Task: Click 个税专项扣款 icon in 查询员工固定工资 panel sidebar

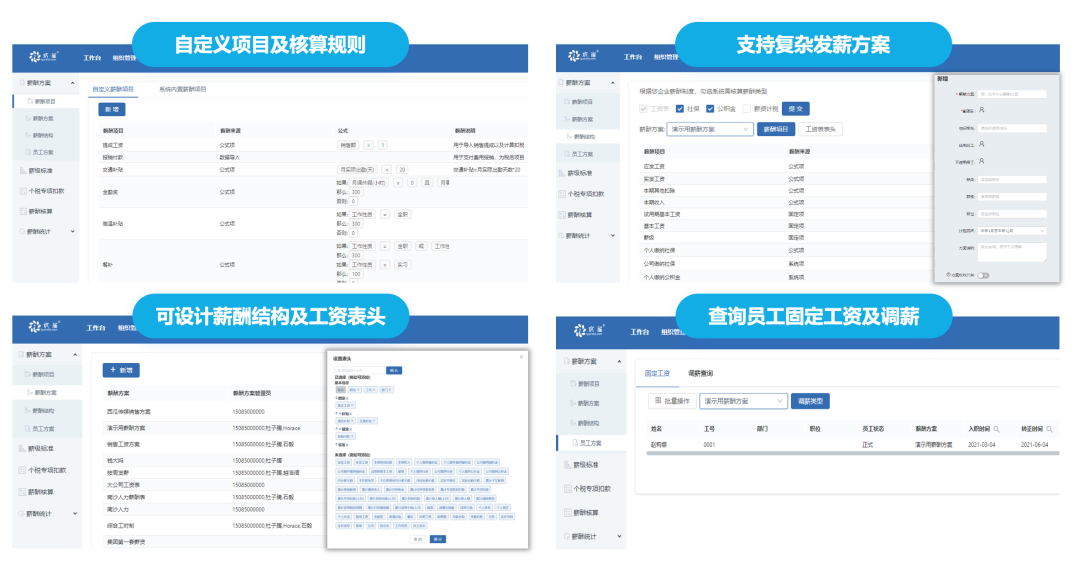Action: coord(568,488)
